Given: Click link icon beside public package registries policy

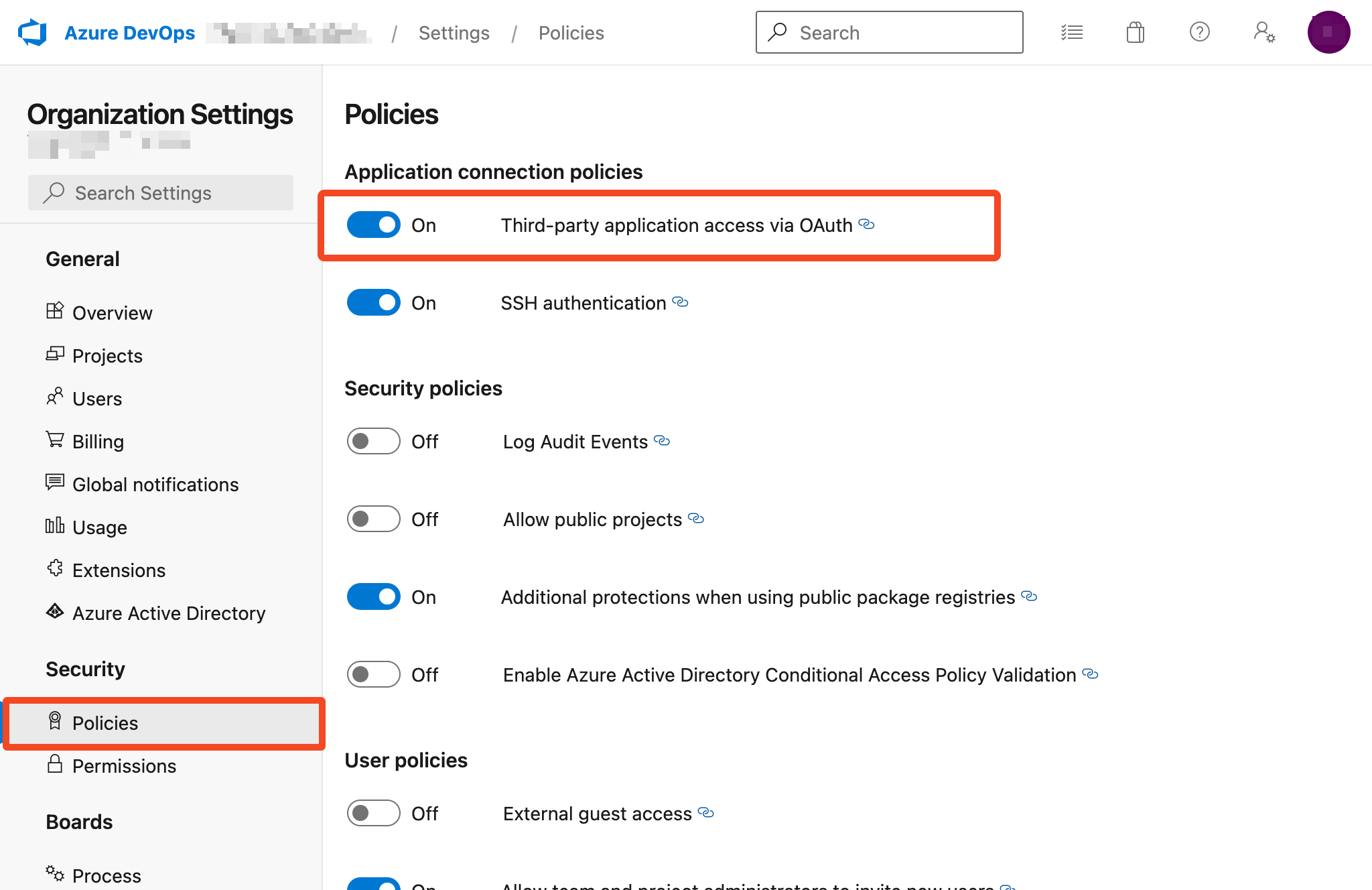Looking at the screenshot, I should coord(1029,596).
